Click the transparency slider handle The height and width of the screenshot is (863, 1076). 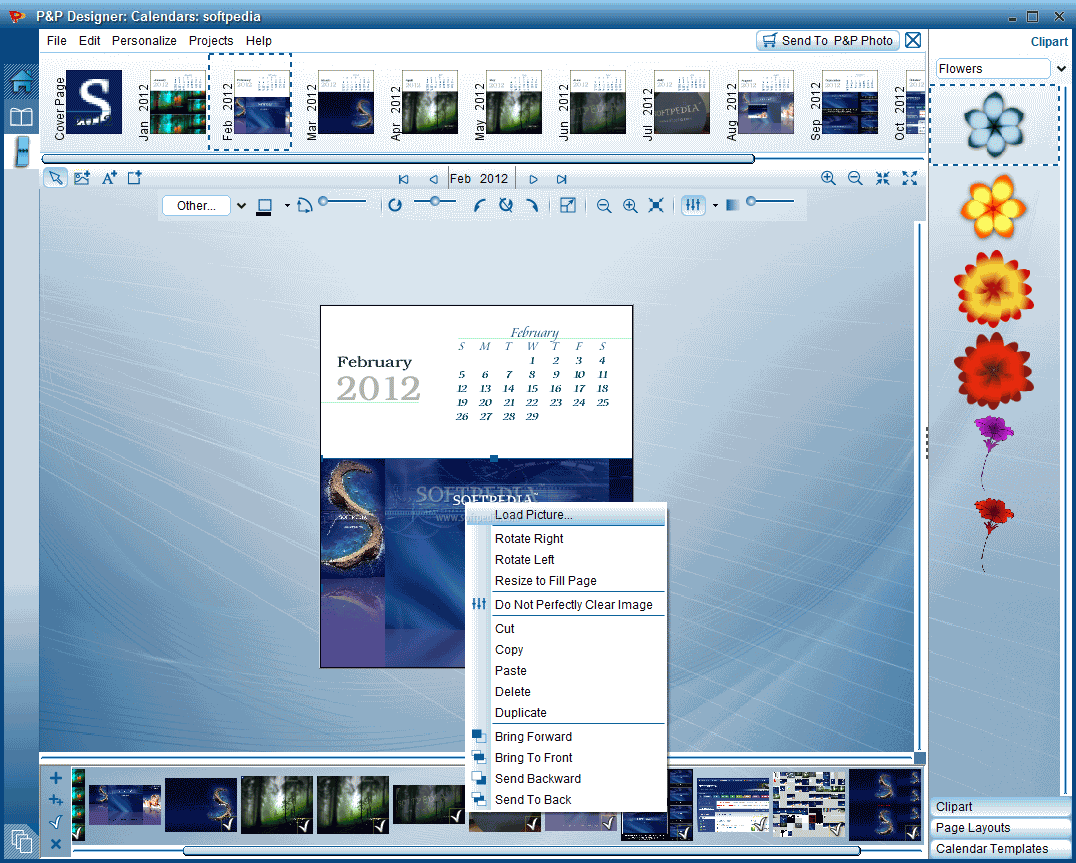(751, 202)
